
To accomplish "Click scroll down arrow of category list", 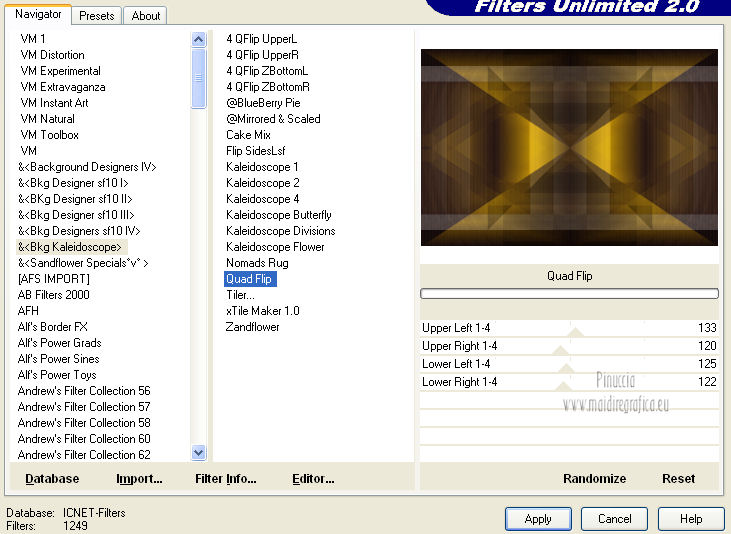I will (x=199, y=452).
